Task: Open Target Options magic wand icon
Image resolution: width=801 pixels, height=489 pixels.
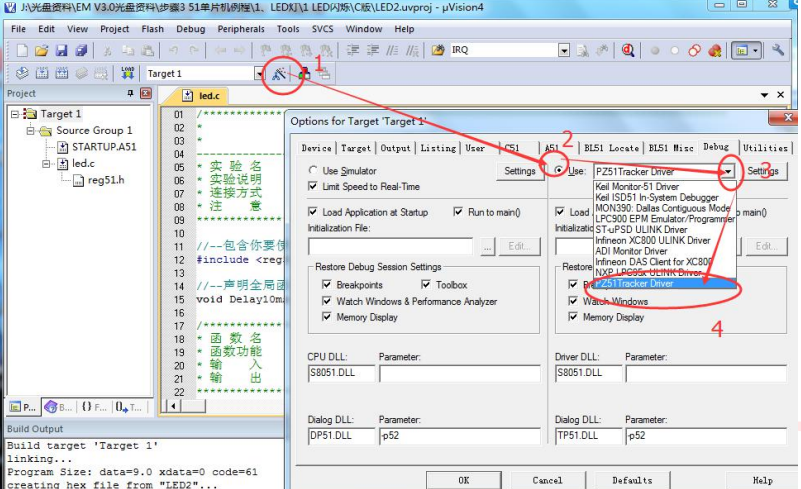Action: pos(279,74)
